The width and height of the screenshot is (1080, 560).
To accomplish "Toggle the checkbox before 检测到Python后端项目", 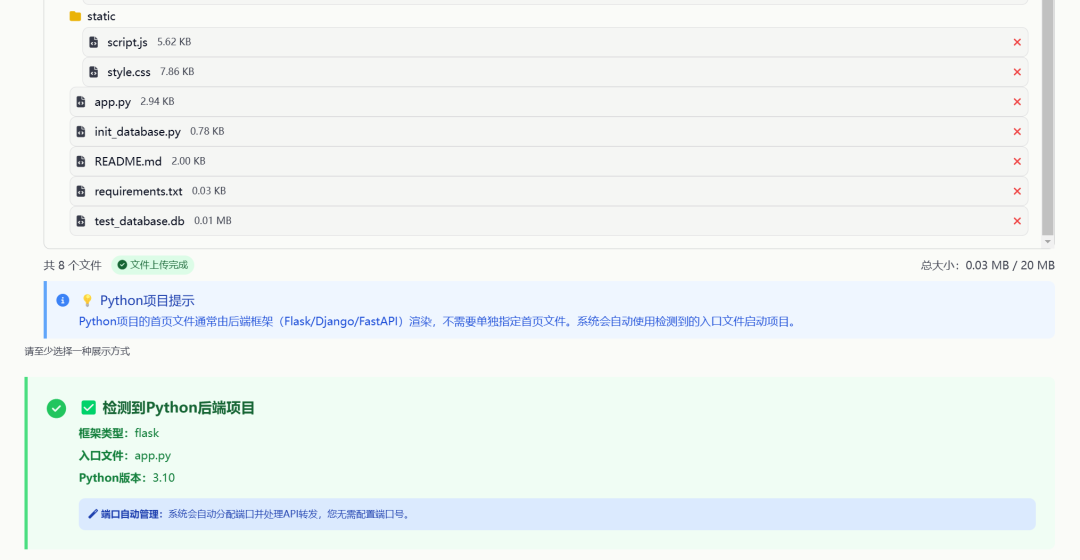I will click(x=88, y=408).
